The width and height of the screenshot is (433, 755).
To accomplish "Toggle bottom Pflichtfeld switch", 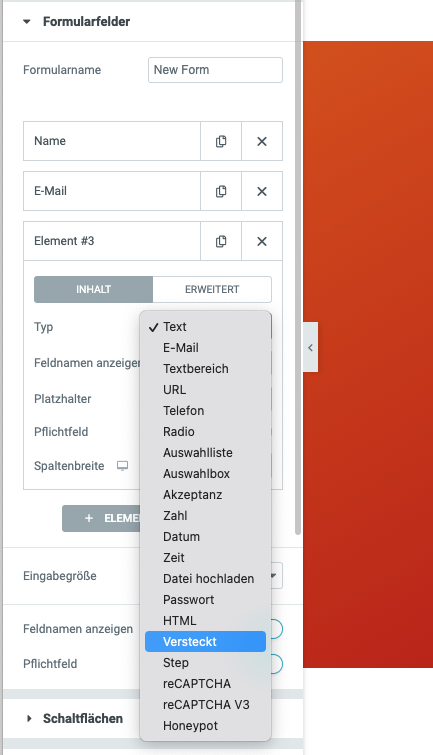I will [x=274, y=664].
